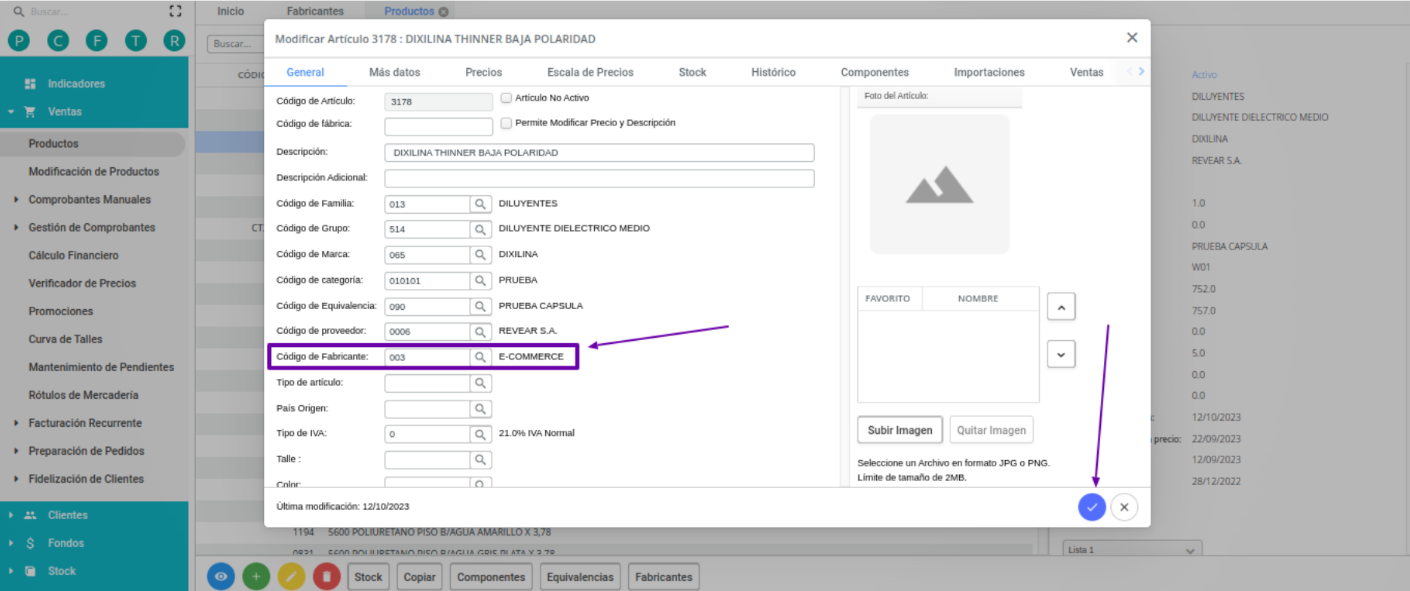Image resolution: width=1410 pixels, height=591 pixels.
Task: Close the Modificar Artículo dialog
Action: (x=1132, y=37)
